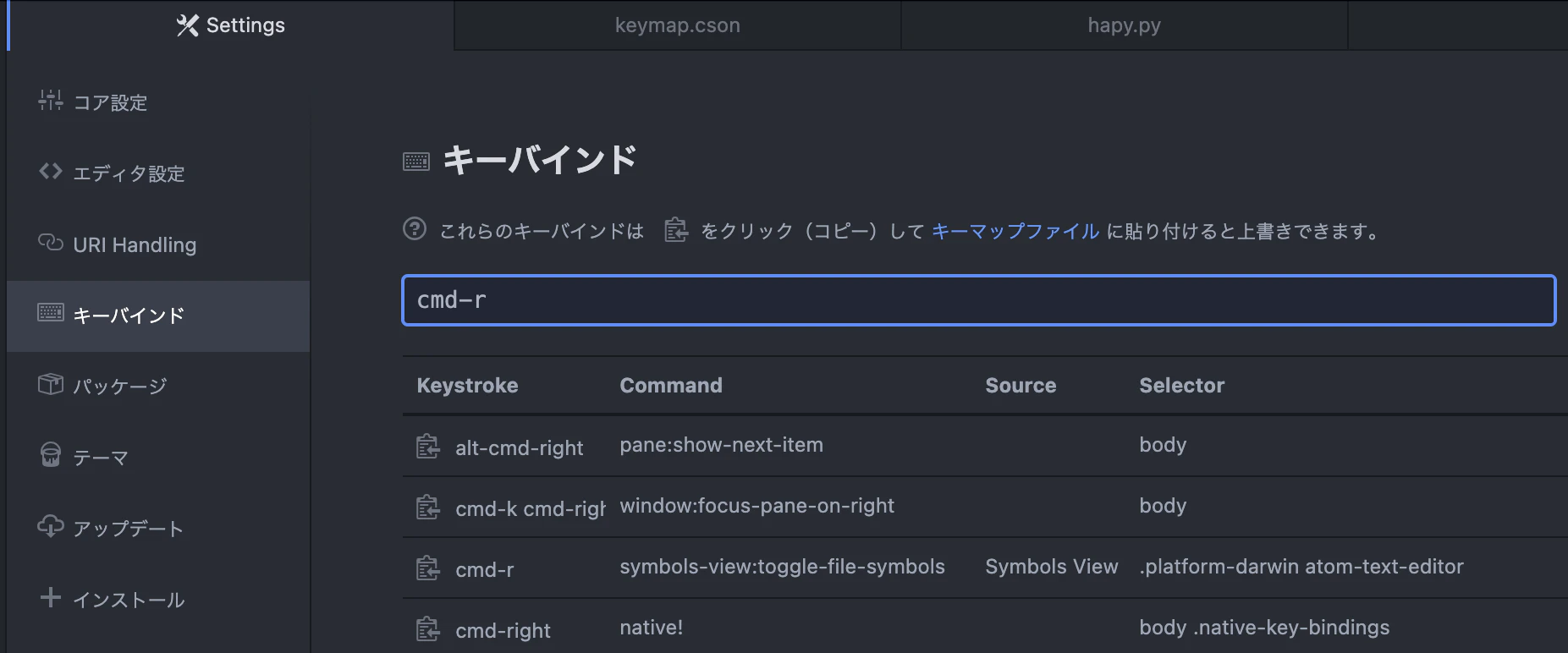Select the window:focus-pane-on-right command cell
Viewport: 1568px width, 653px height.
756,506
